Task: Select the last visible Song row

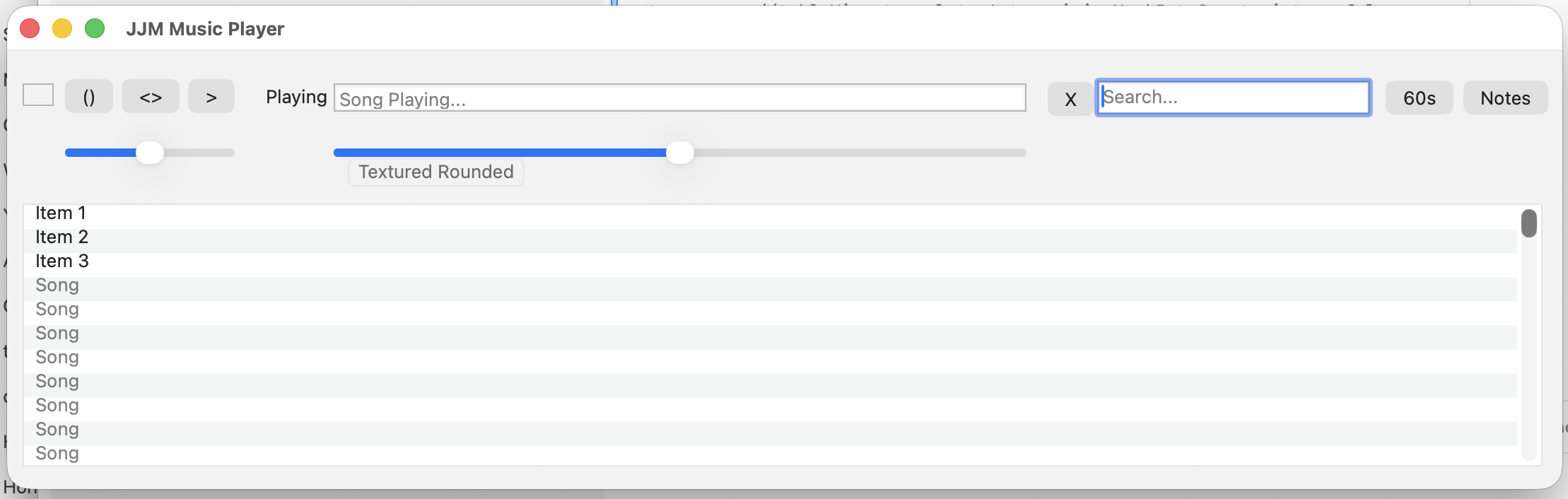Action: (57, 454)
